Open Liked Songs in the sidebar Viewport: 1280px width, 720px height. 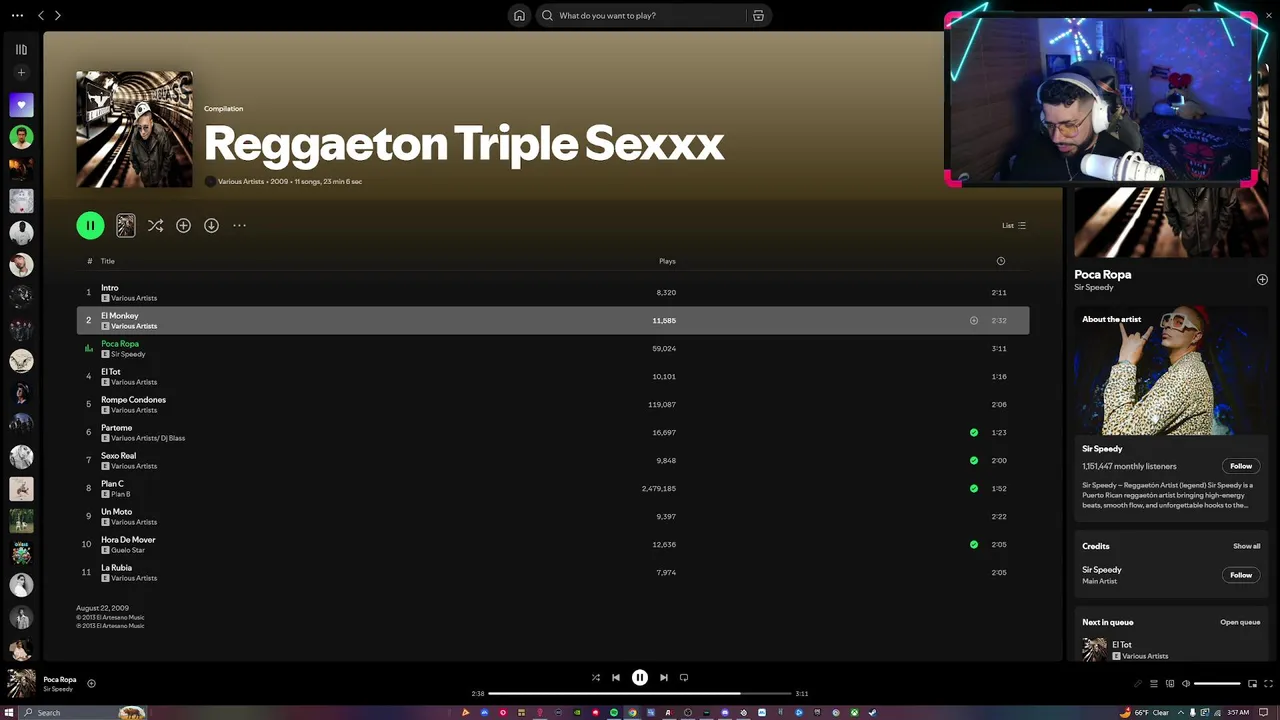[x=21, y=105]
